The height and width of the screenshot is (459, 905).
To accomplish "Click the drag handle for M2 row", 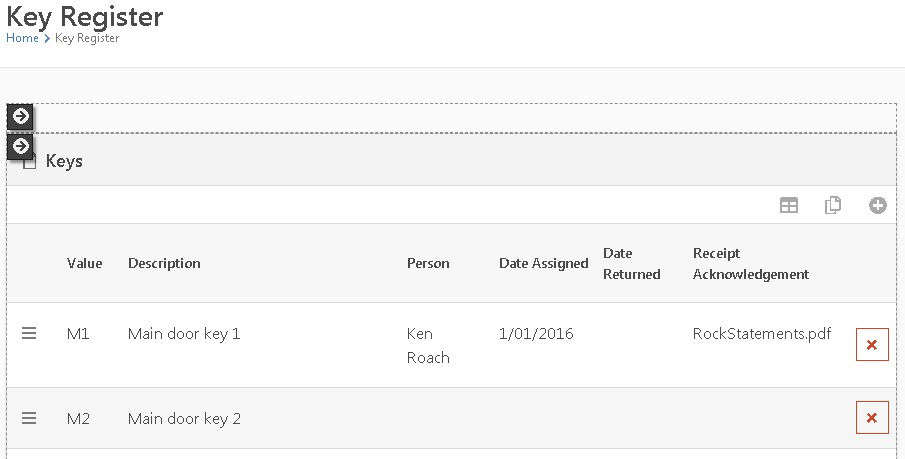I will coord(29,418).
